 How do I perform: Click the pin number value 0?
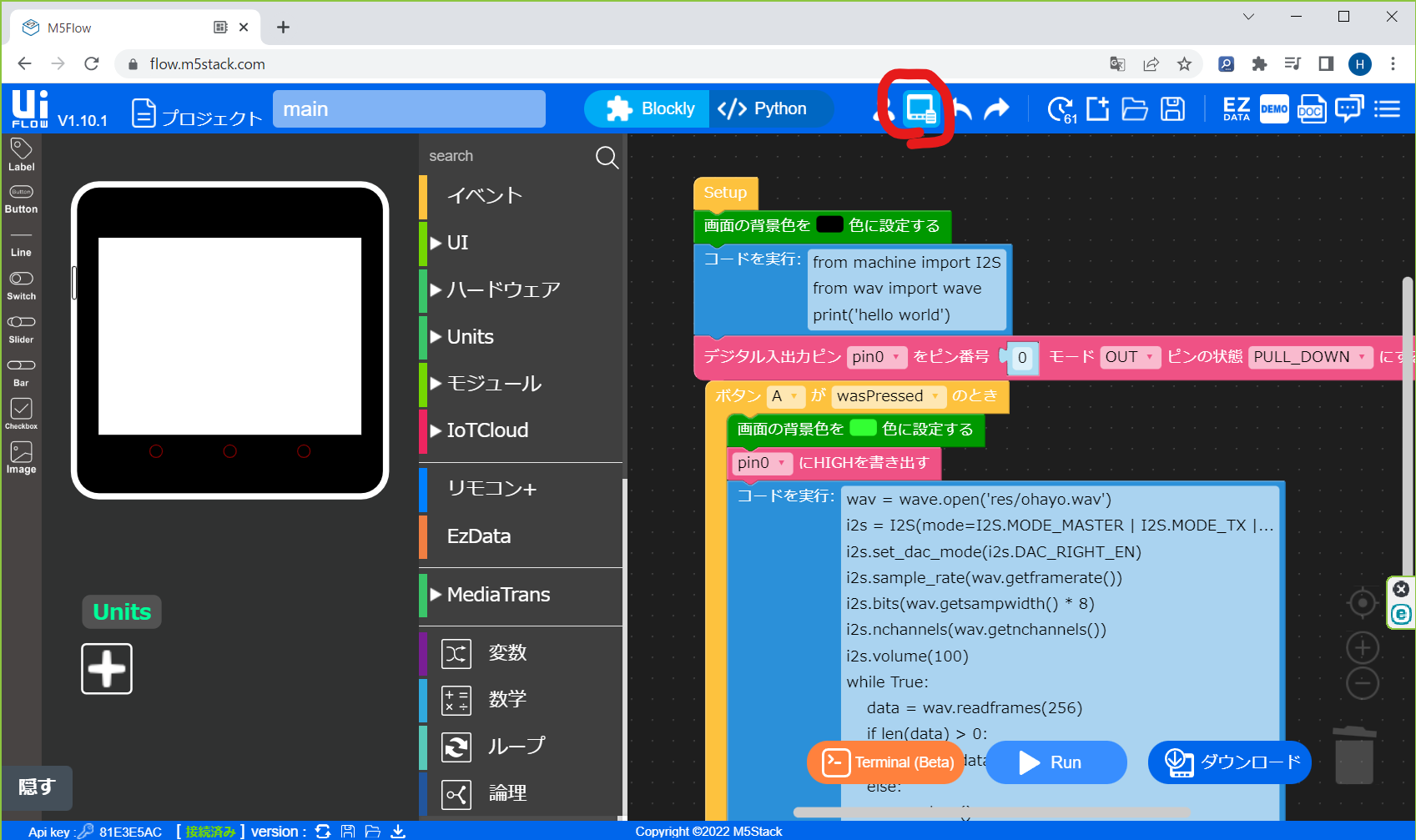pyautogui.click(x=1022, y=358)
